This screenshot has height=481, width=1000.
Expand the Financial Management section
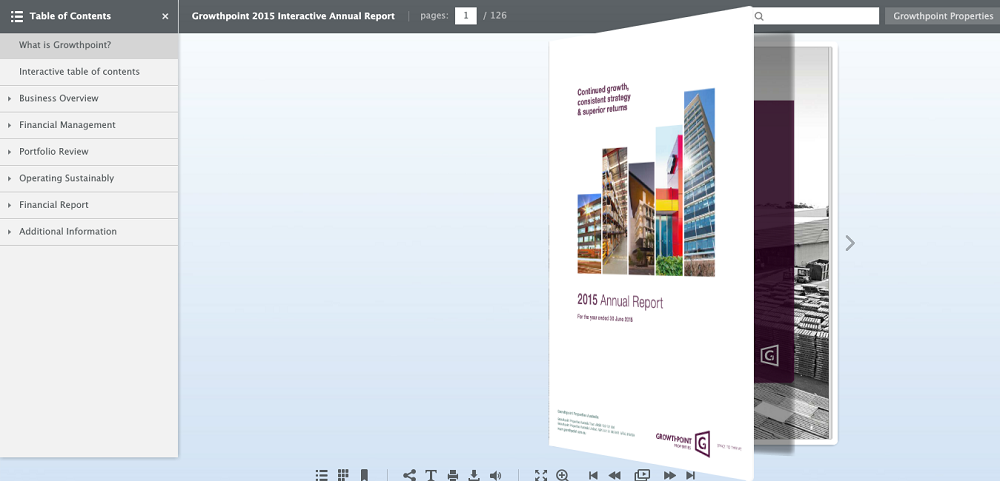point(10,126)
